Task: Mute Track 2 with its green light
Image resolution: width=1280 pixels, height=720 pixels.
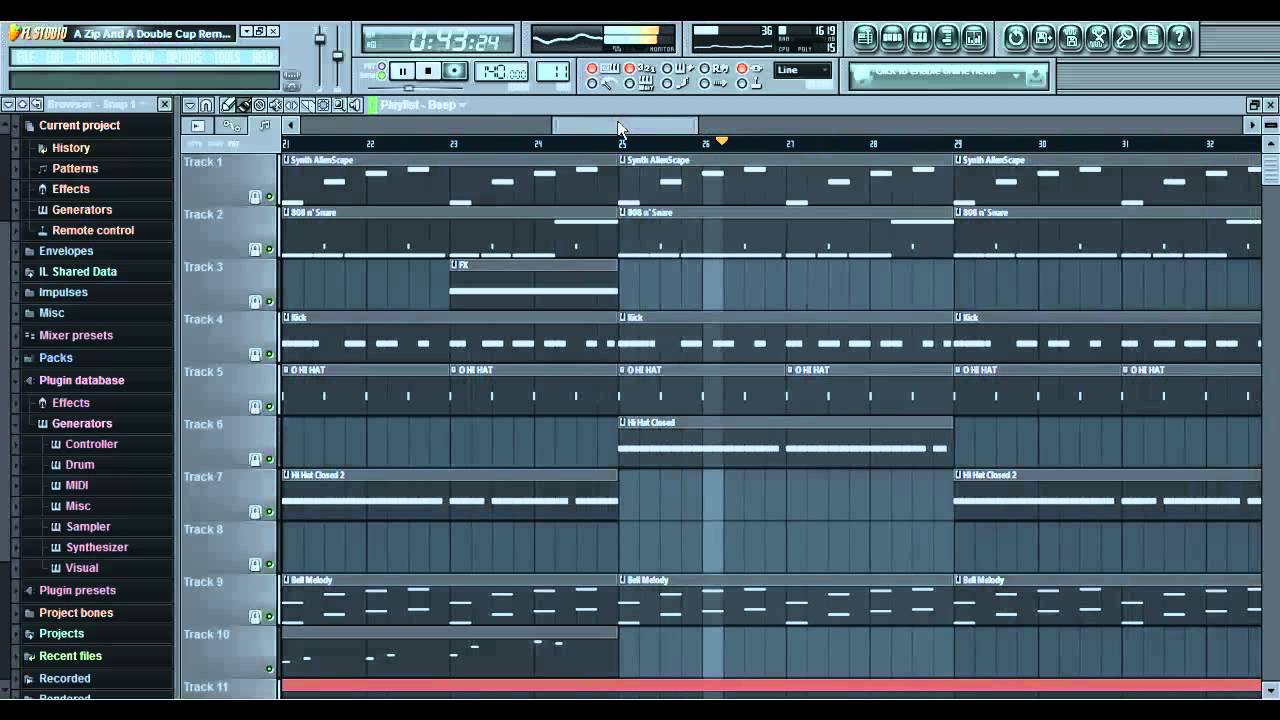Action: pos(269,249)
